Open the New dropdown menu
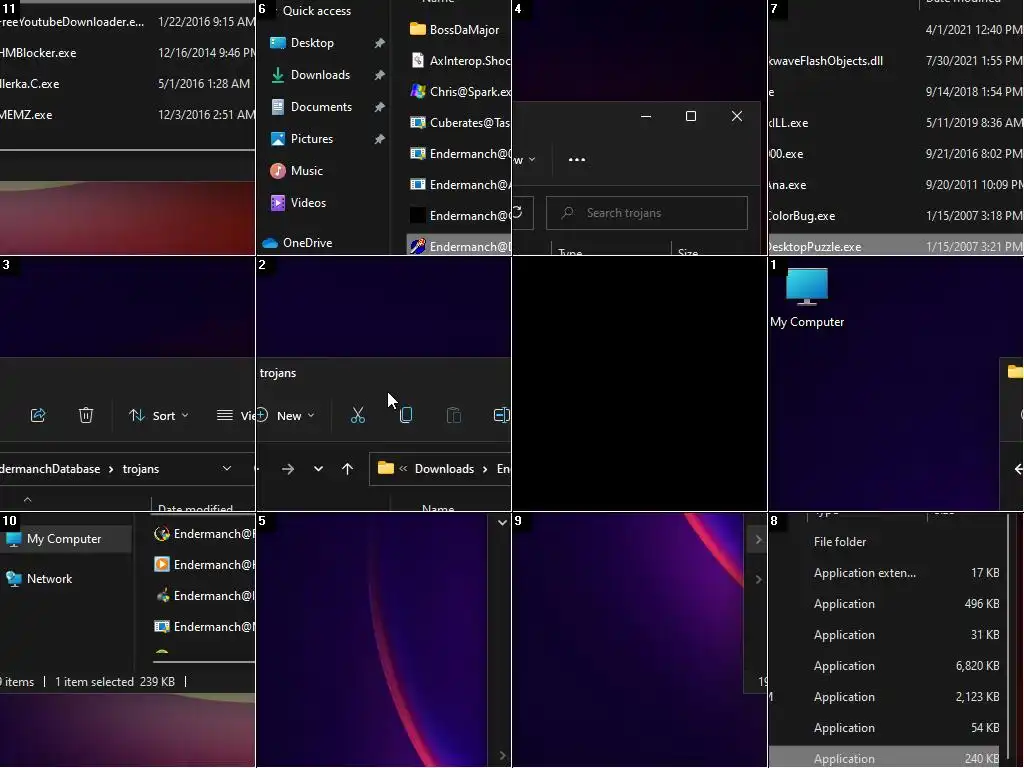The image size is (1024, 768). 285,415
